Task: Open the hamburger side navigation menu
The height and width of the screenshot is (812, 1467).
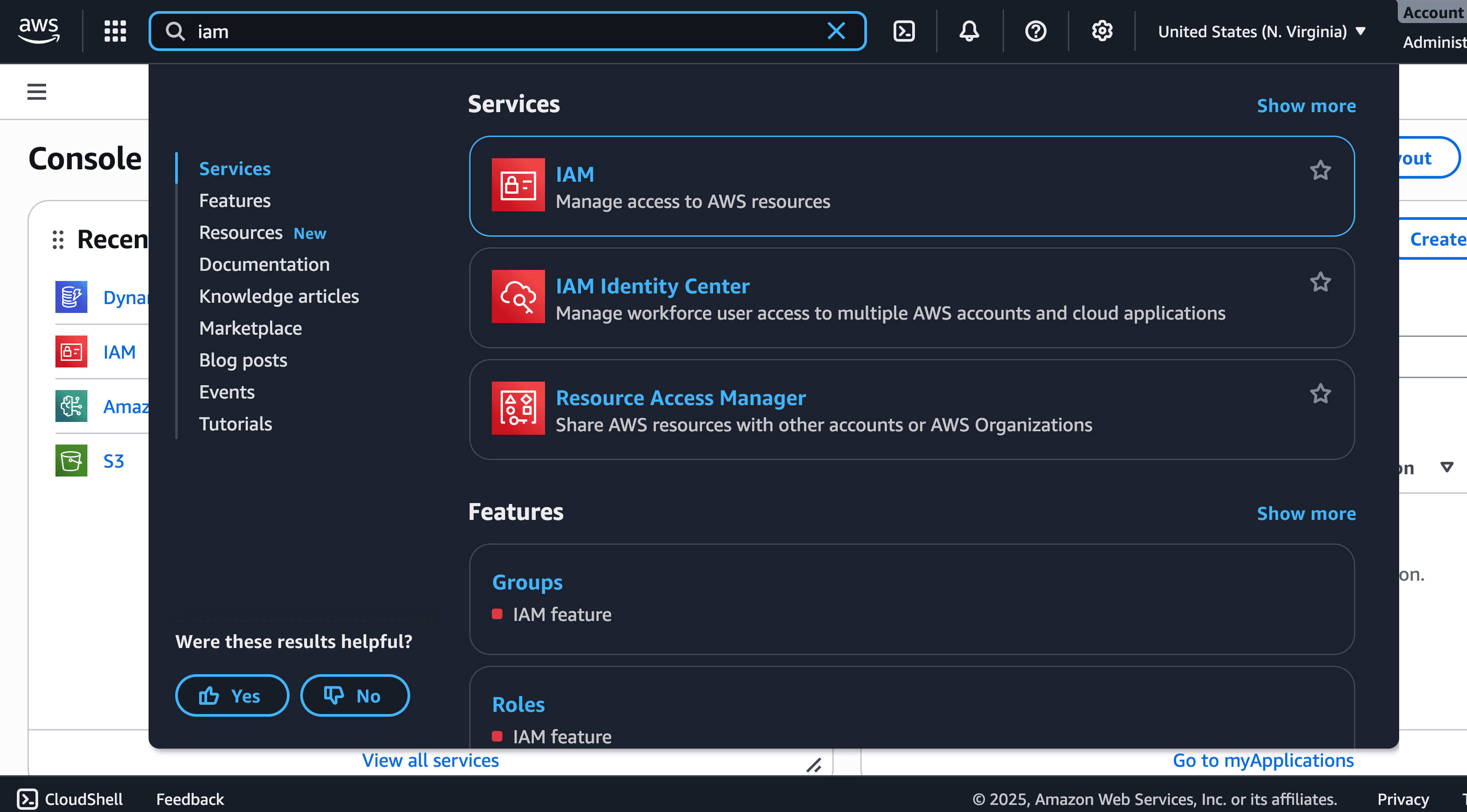Action: (x=37, y=92)
